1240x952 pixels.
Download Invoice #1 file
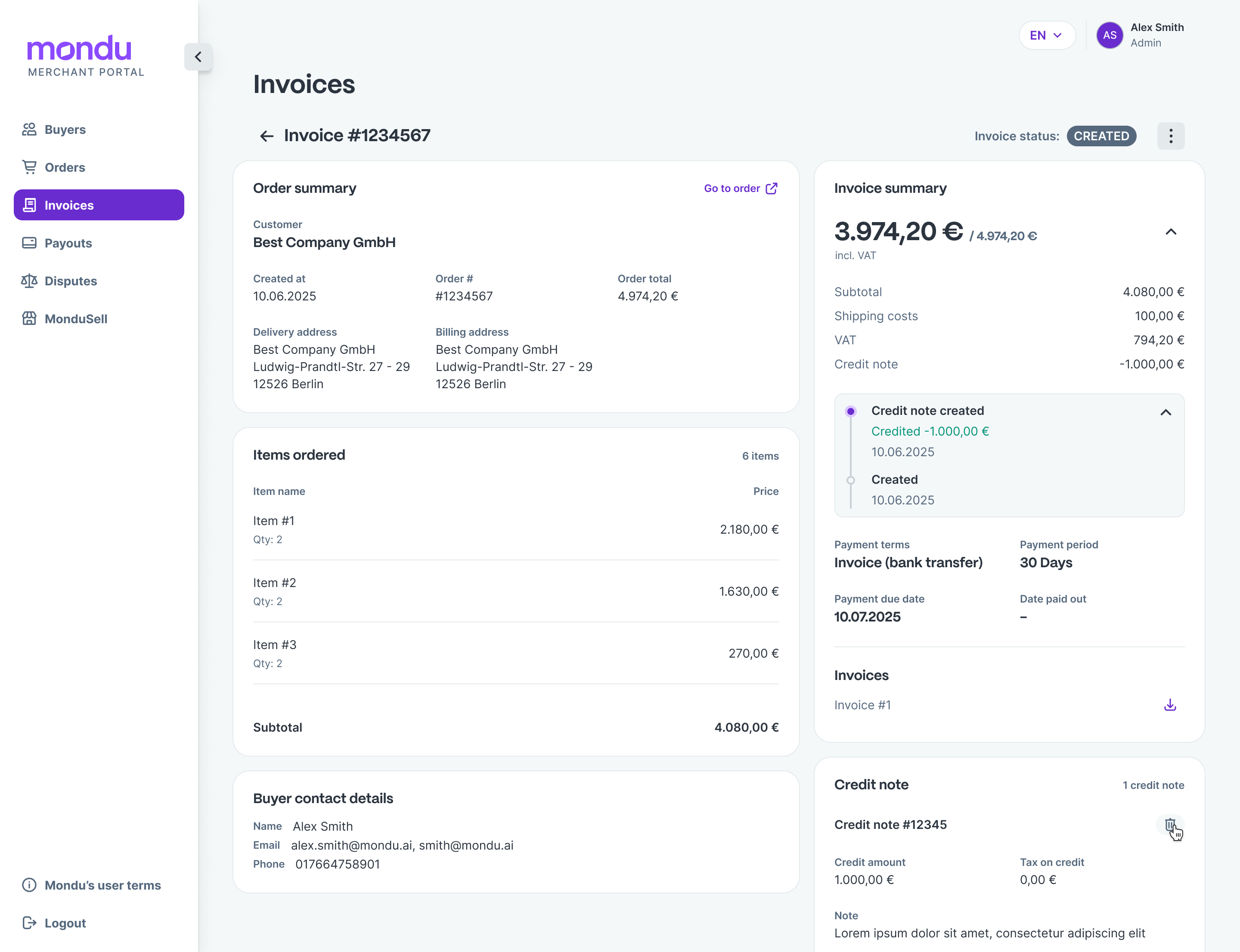(x=1170, y=705)
